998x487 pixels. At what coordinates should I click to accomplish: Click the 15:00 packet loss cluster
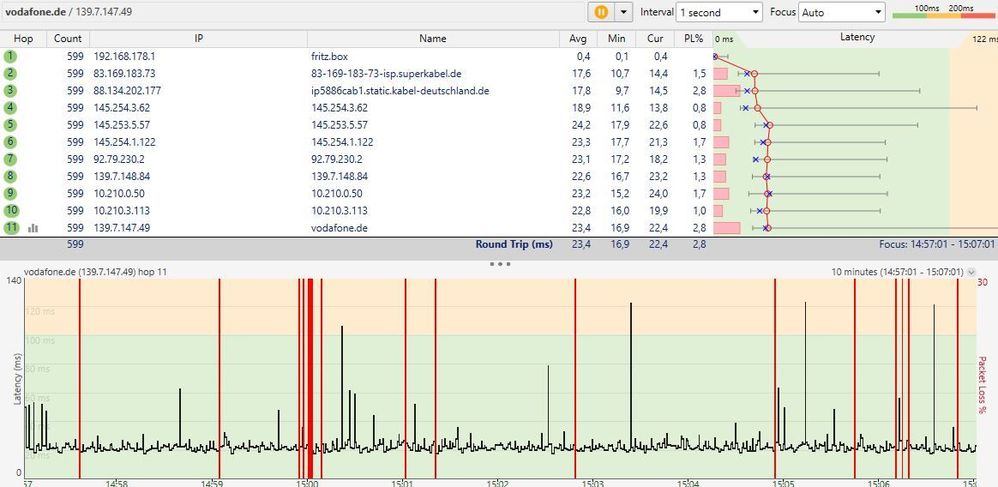coord(309,378)
